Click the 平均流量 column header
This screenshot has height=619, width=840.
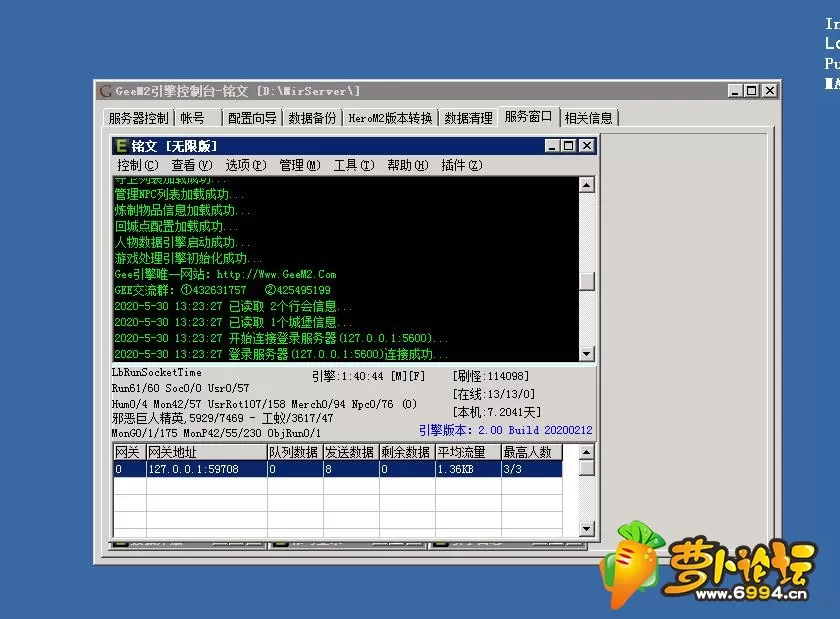coord(468,452)
